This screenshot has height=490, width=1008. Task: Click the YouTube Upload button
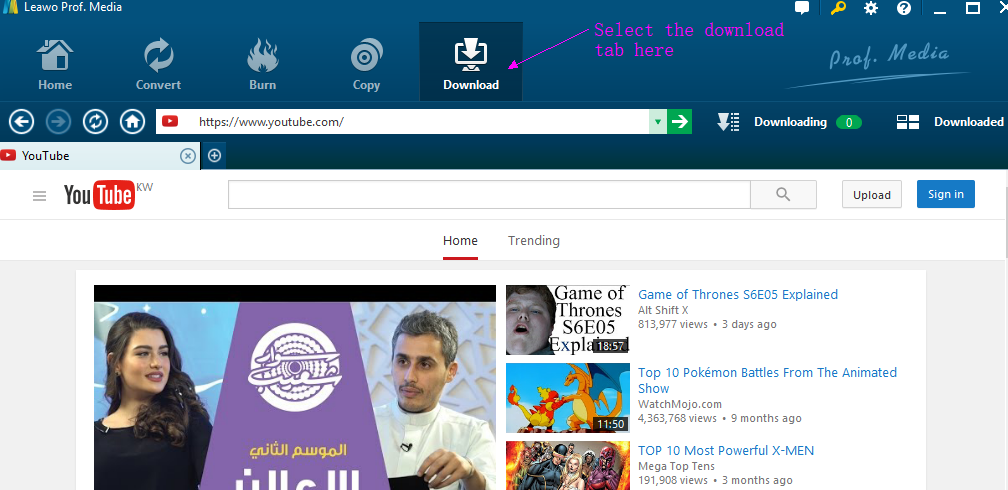pos(872,194)
